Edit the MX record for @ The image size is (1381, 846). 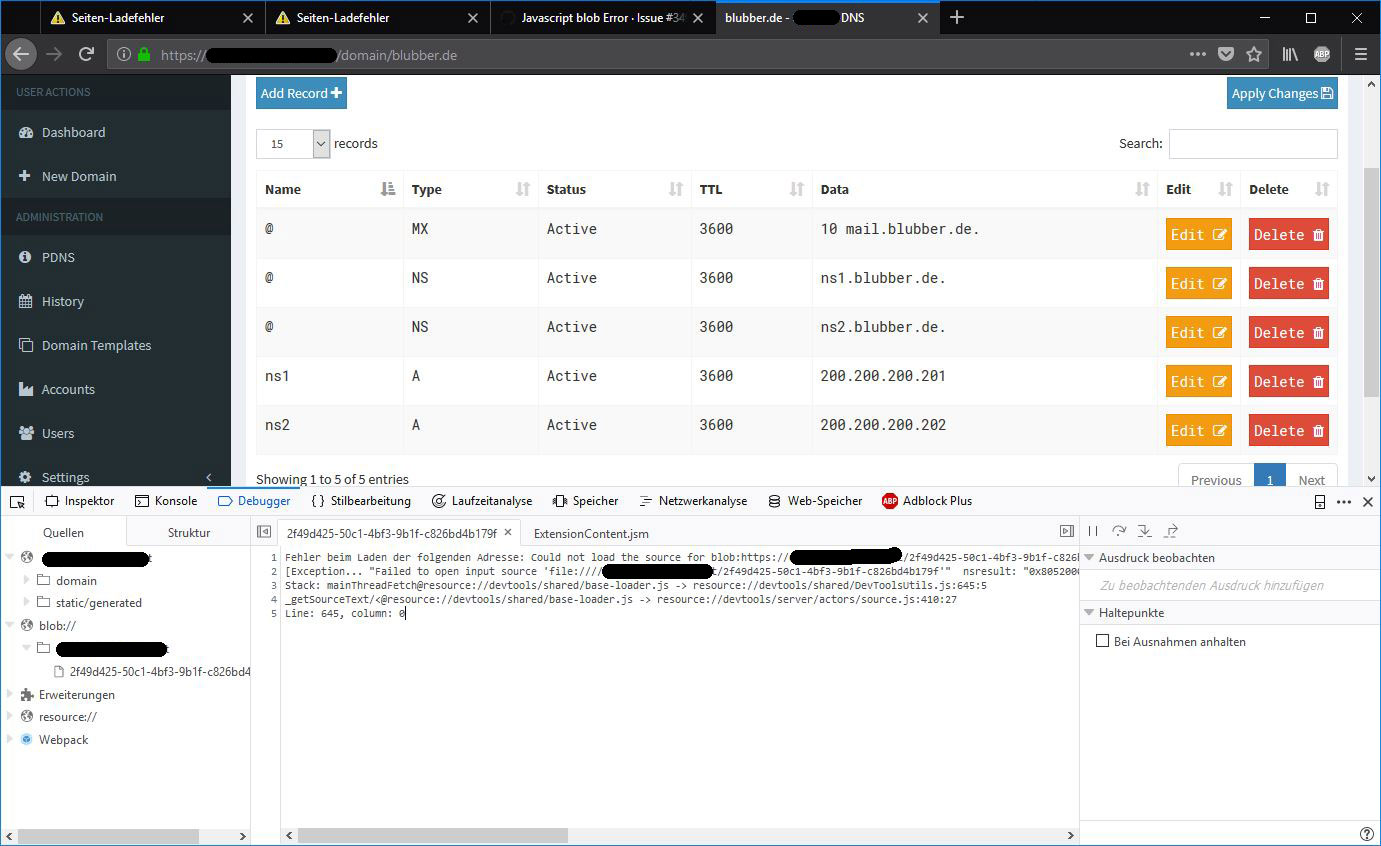point(1197,234)
